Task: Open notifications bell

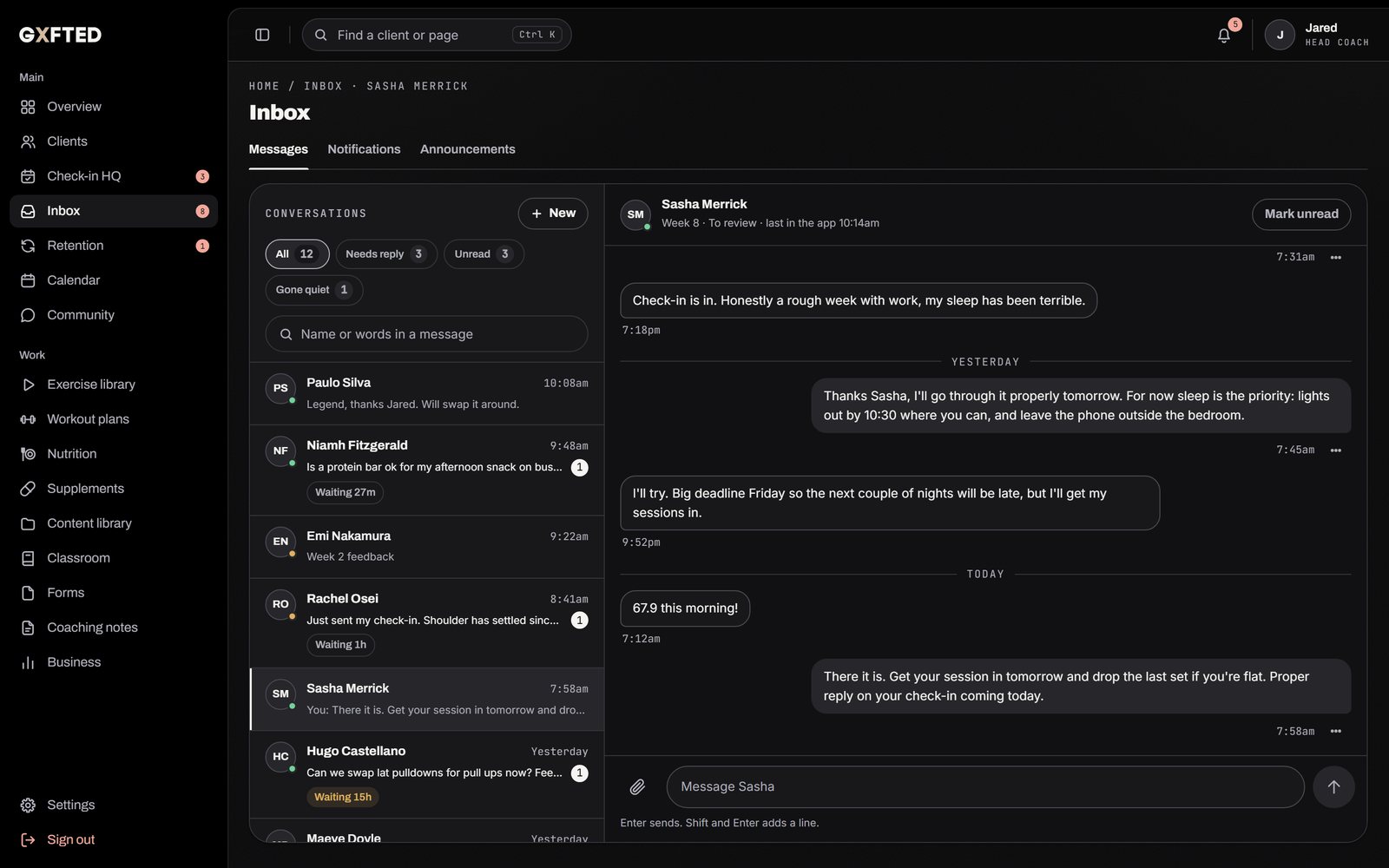Action: pos(1224,36)
